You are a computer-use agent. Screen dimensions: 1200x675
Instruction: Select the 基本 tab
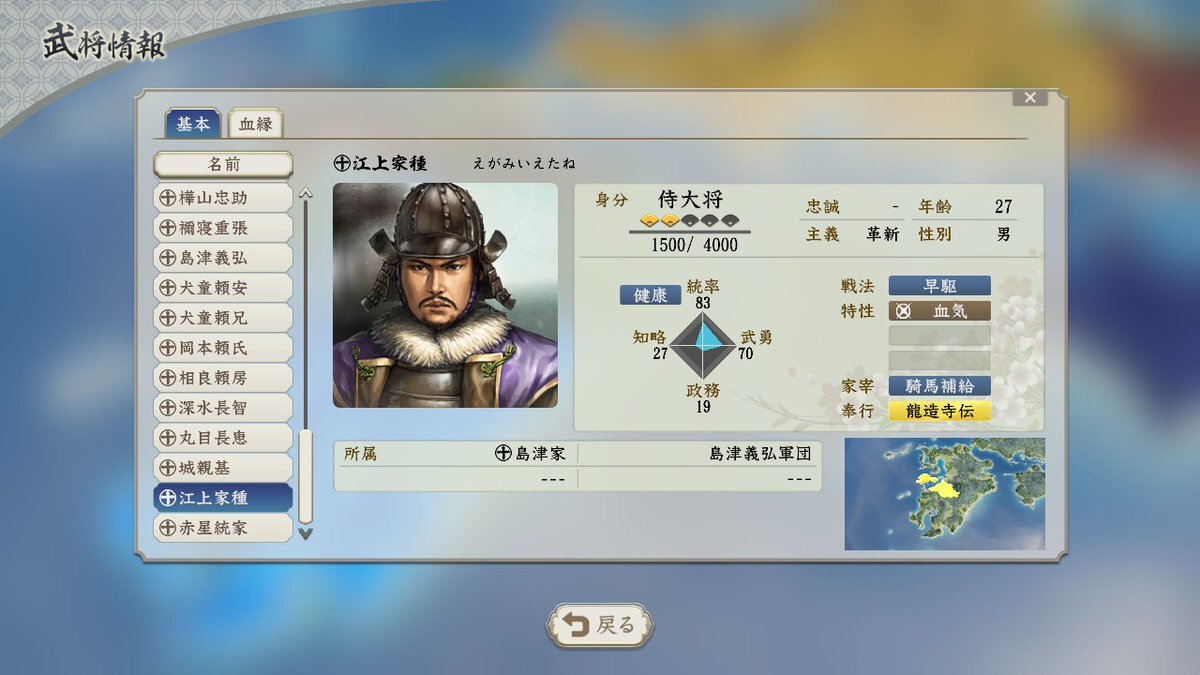pyautogui.click(x=192, y=124)
